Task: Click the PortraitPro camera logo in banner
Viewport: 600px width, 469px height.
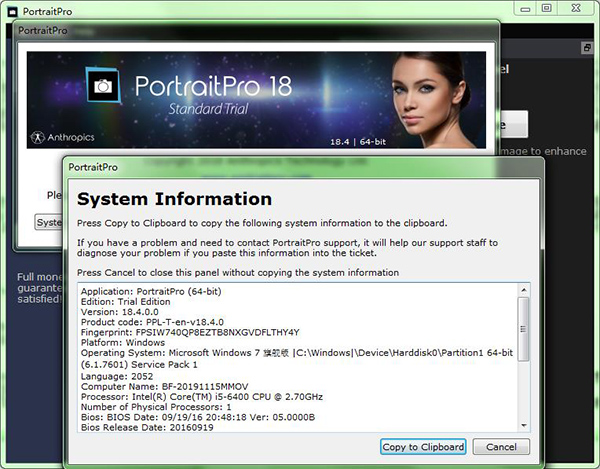Action: point(103,86)
